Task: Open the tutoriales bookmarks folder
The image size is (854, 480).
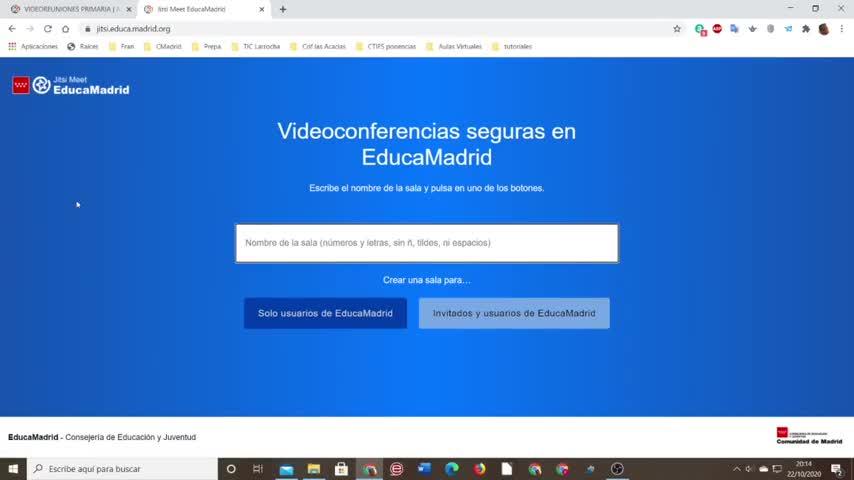Action: (511, 46)
